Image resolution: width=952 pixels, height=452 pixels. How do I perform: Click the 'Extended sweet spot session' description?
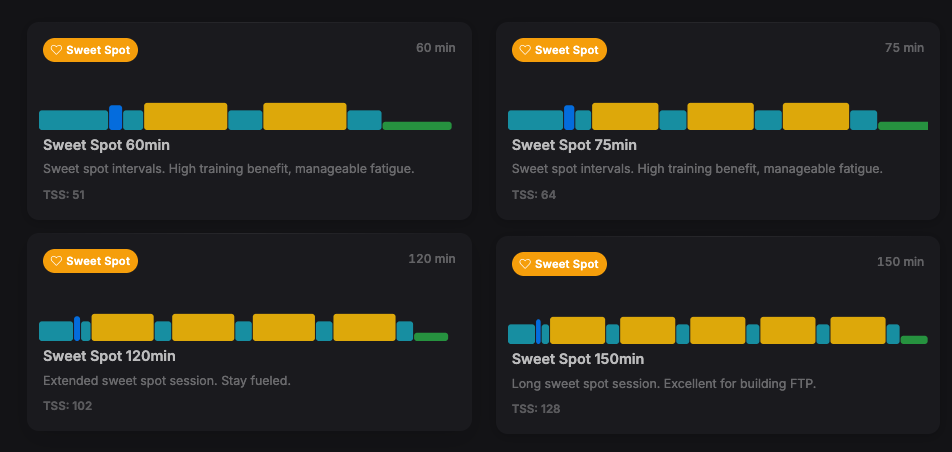coord(167,381)
